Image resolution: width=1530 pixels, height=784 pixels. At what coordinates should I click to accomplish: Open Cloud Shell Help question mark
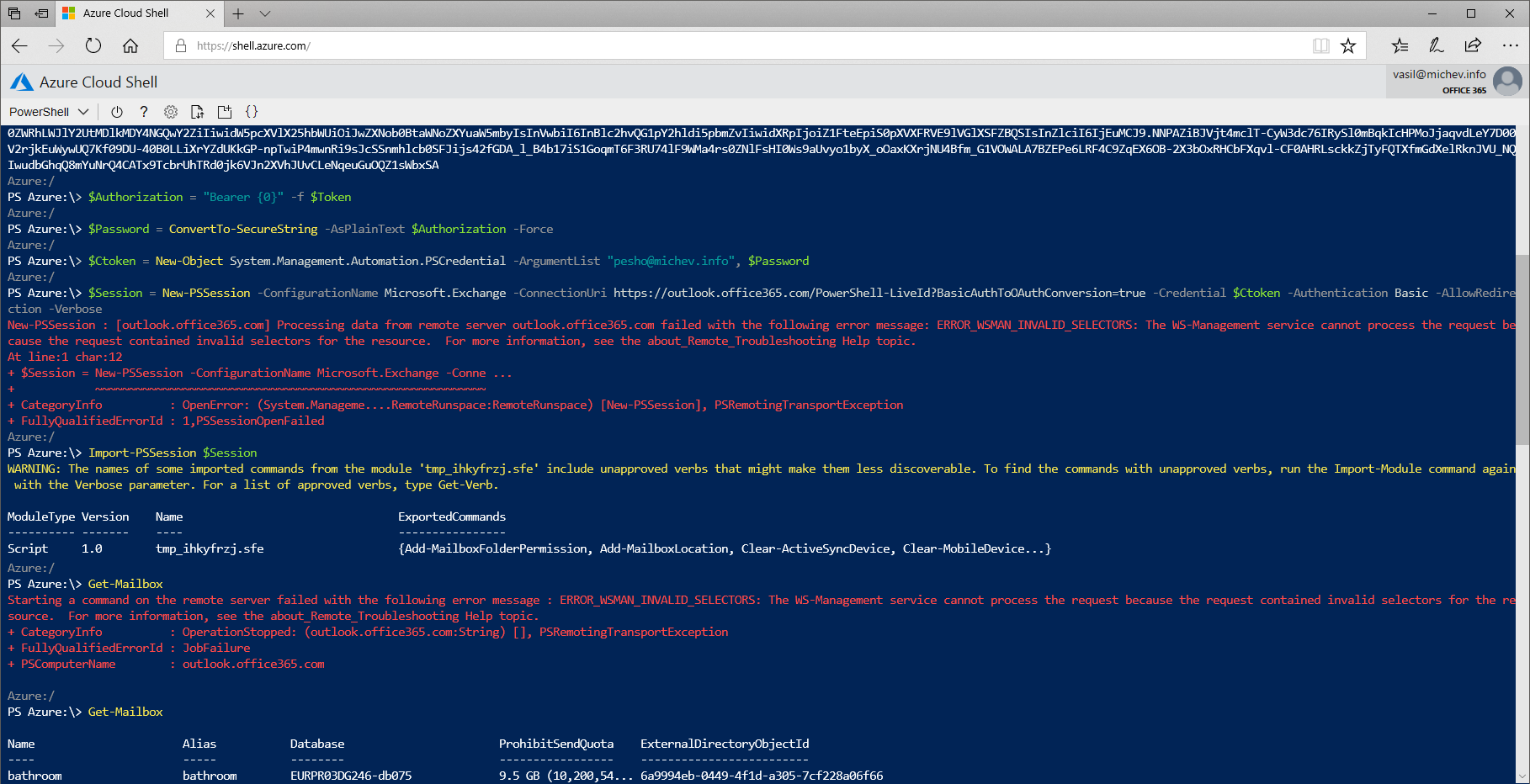tap(144, 112)
